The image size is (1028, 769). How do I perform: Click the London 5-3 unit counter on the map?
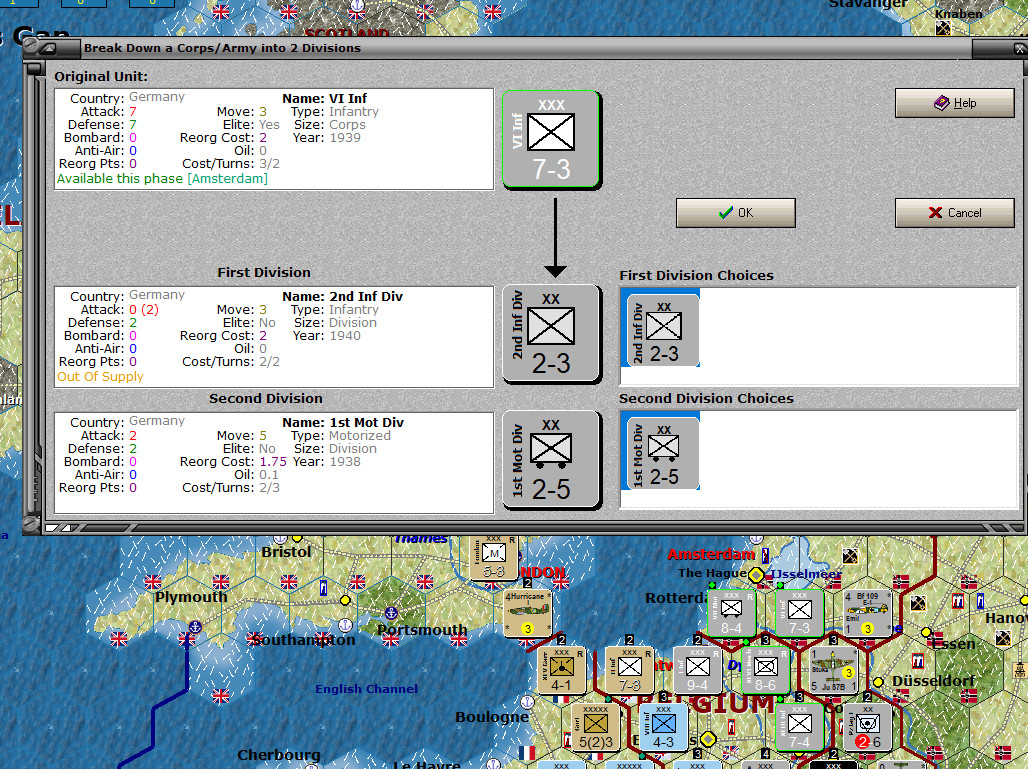tap(494, 558)
